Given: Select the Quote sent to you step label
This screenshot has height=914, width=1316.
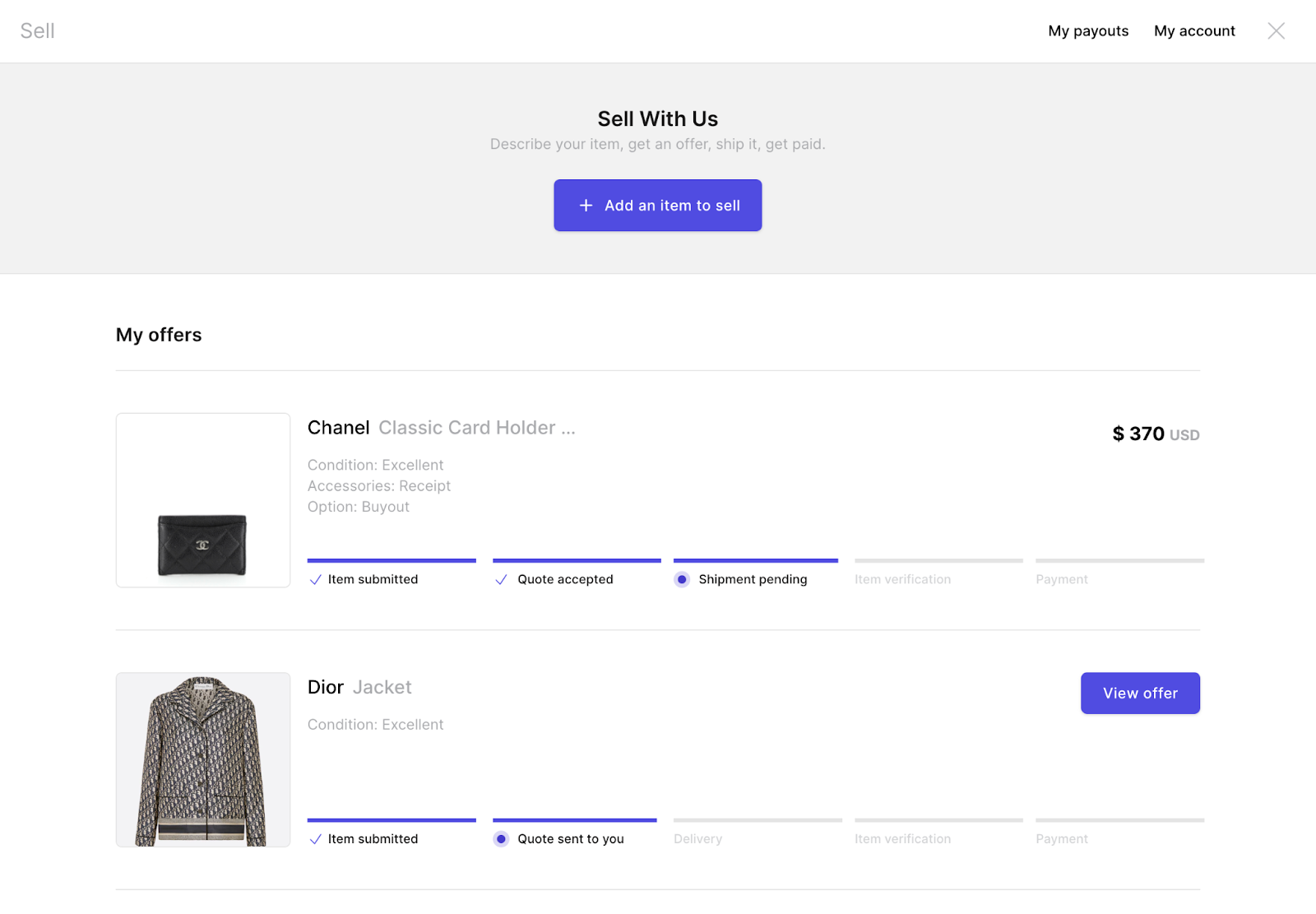Looking at the screenshot, I should [x=571, y=839].
